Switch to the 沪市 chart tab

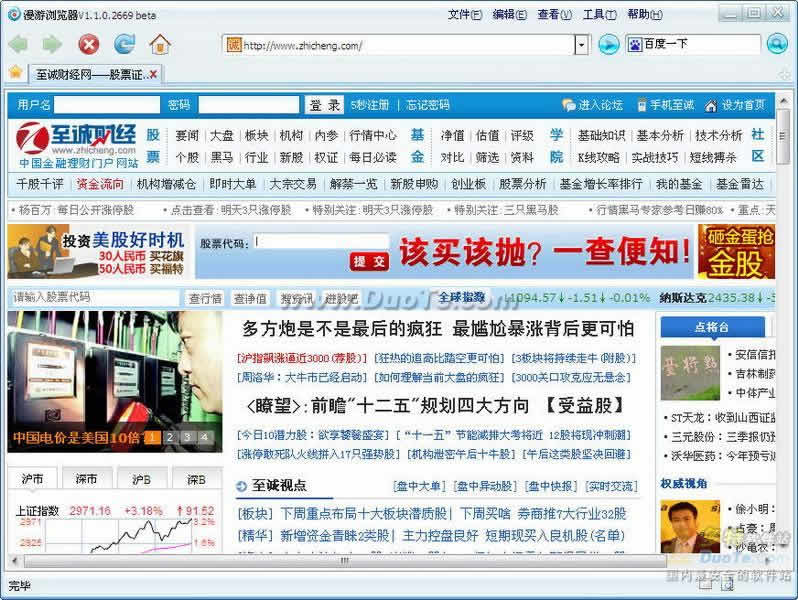click(32, 479)
